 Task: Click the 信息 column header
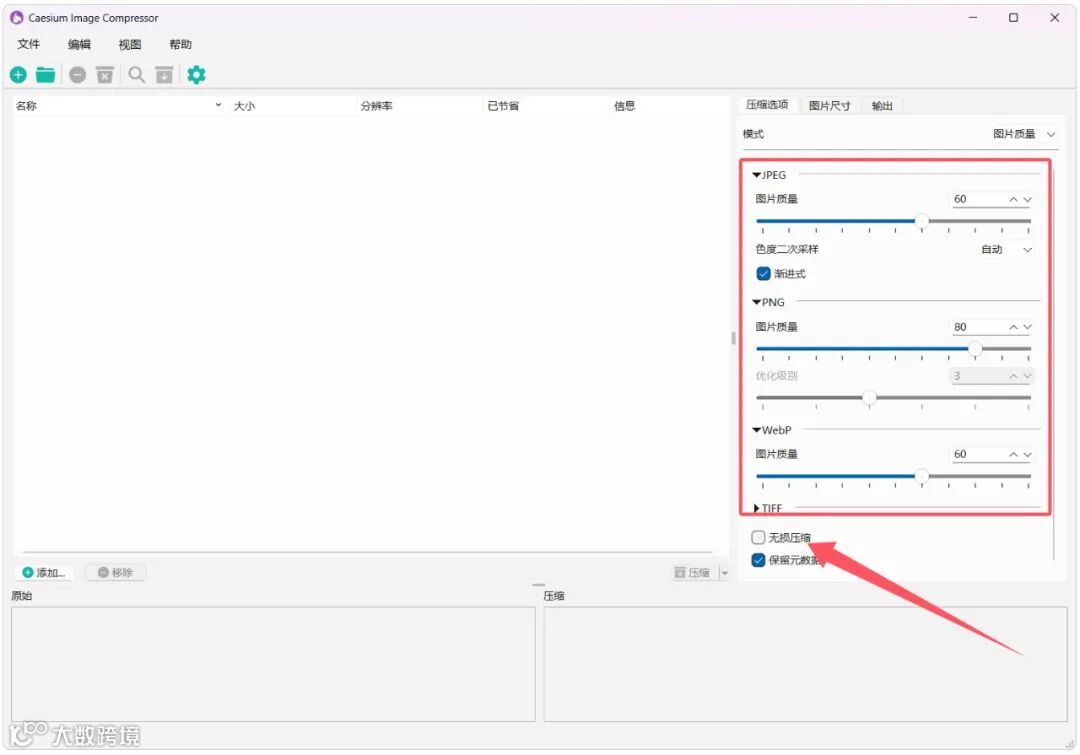tap(668, 105)
